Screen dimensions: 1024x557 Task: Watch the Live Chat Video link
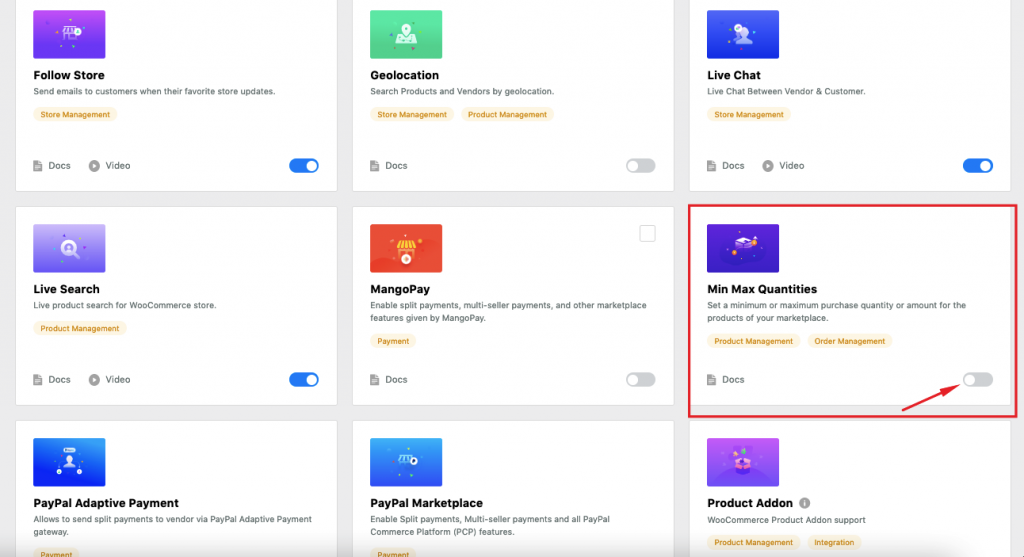(x=792, y=166)
